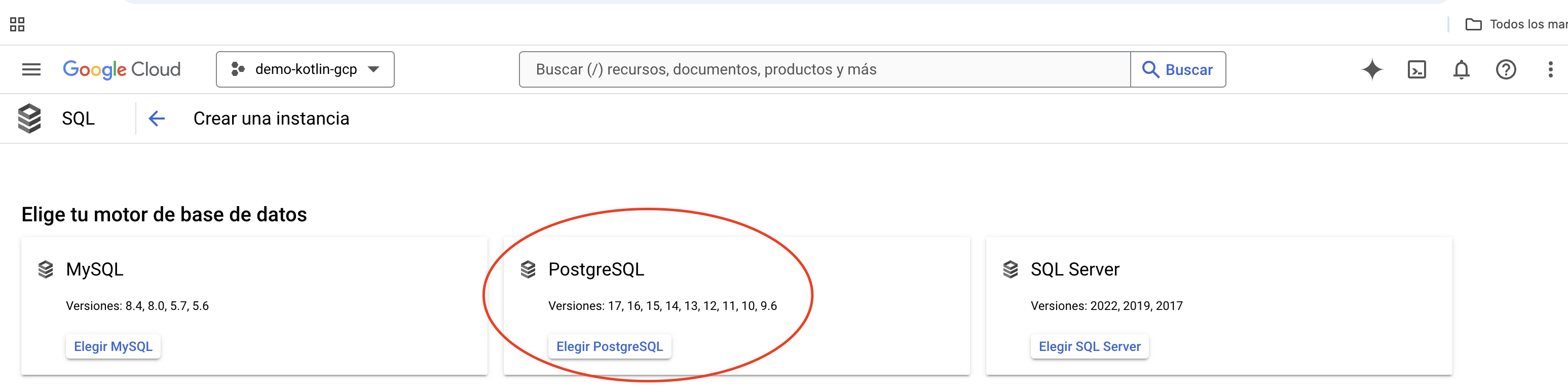This screenshot has height=392, width=1568.
Task: Click the MySQL card title
Action: coord(94,269)
